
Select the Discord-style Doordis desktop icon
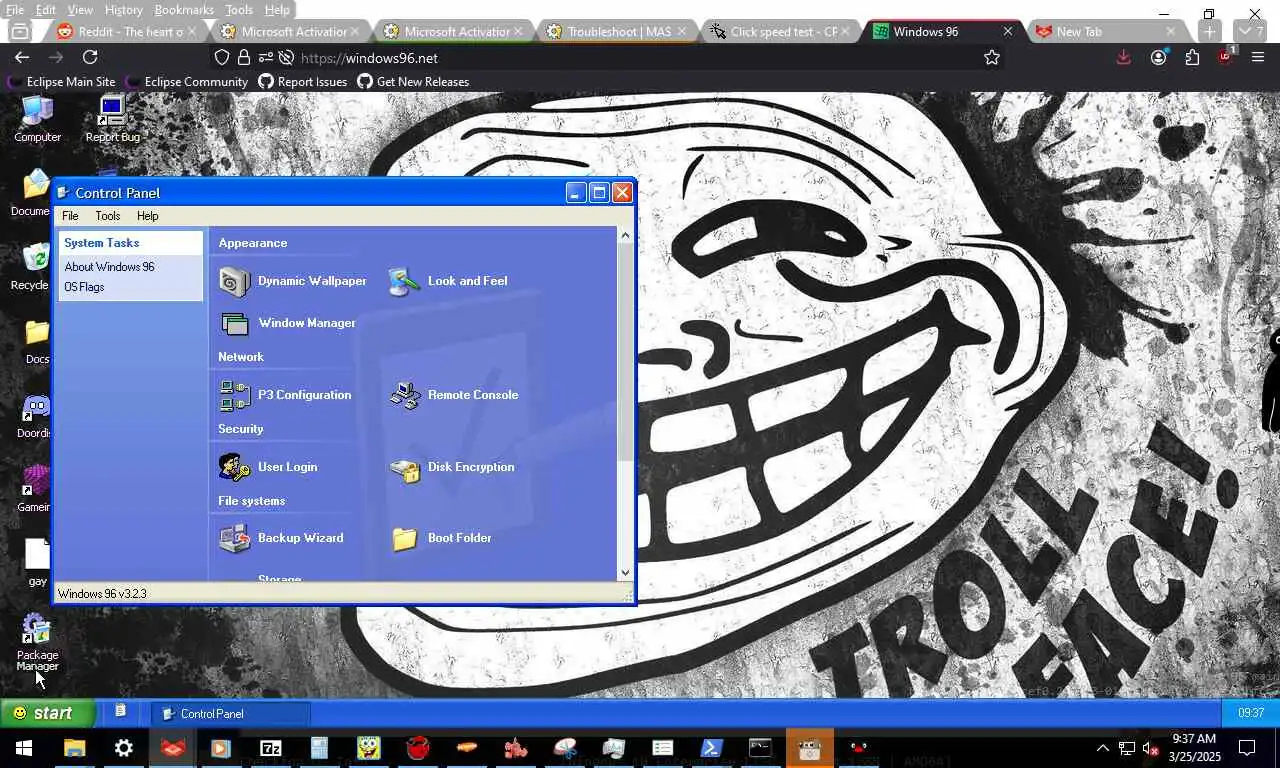[x=35, y=416]
